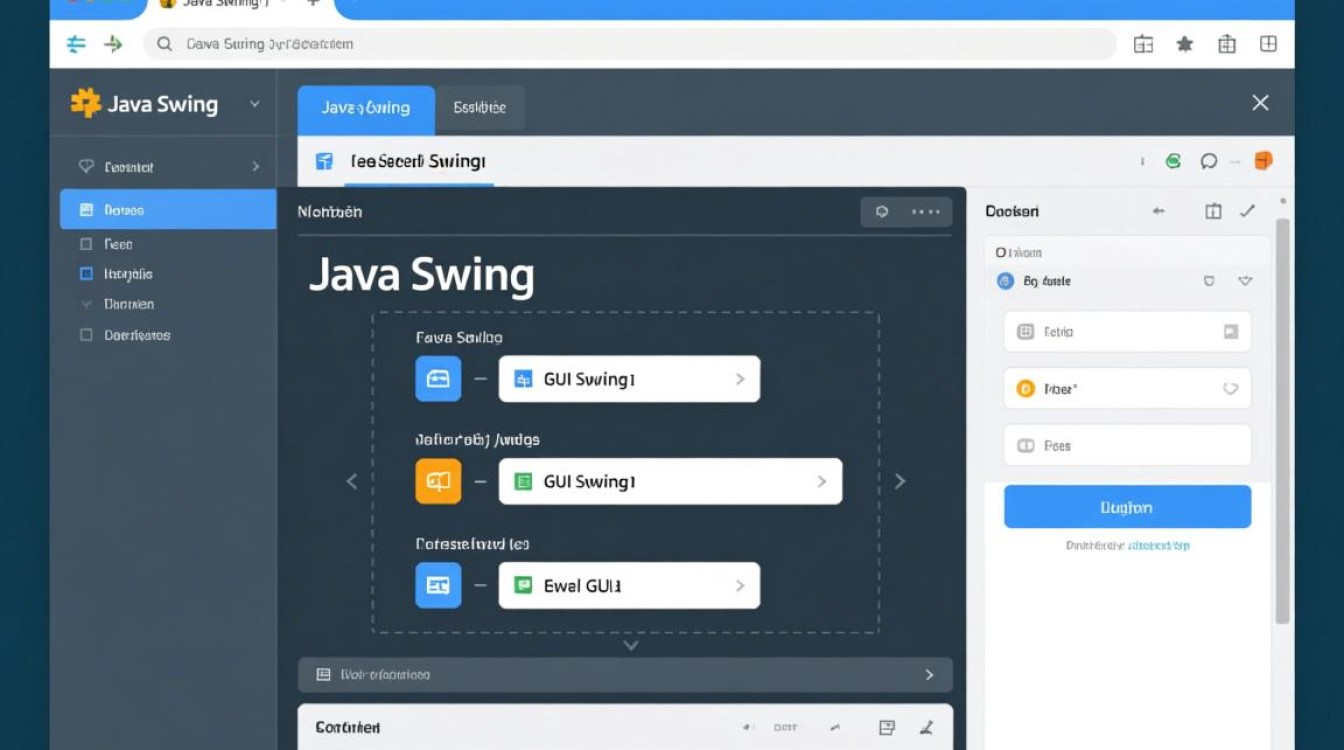The width and height of the screenshot is (1344, 750).
Task: Toggle the checkbox next to the Fees sidebar item
Action: pyautogui.click(x=86, y=243)
